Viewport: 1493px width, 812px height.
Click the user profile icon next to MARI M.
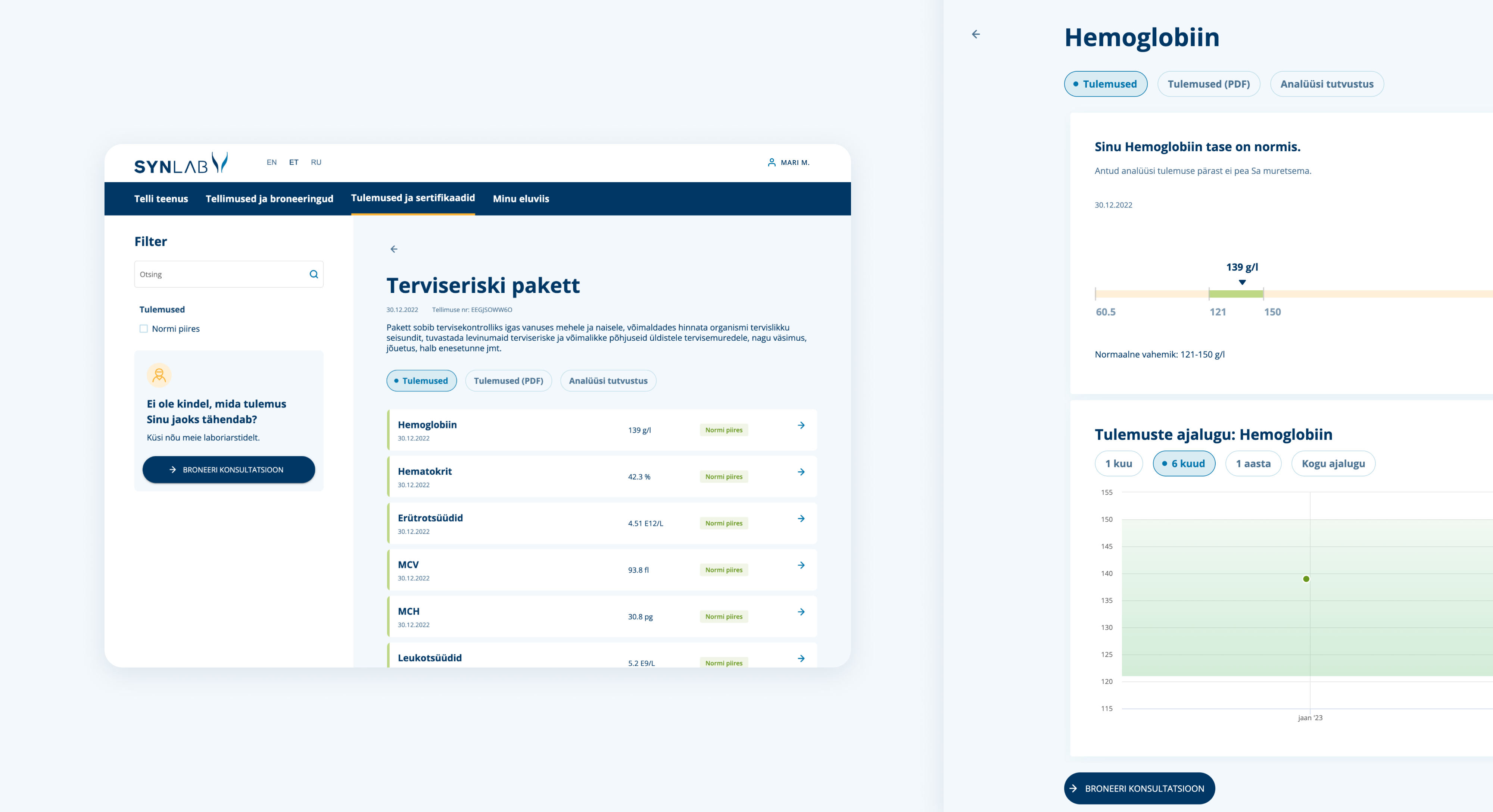[x=772, y=162]
